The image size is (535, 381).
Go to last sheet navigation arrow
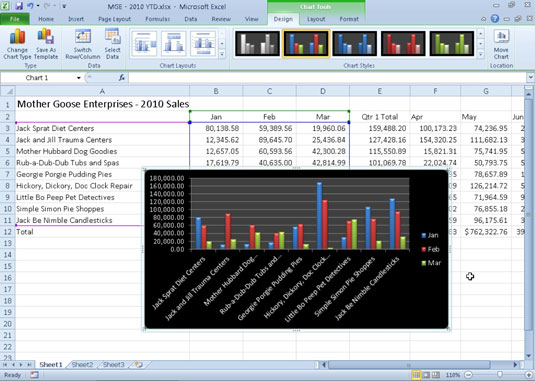point(29,365)
